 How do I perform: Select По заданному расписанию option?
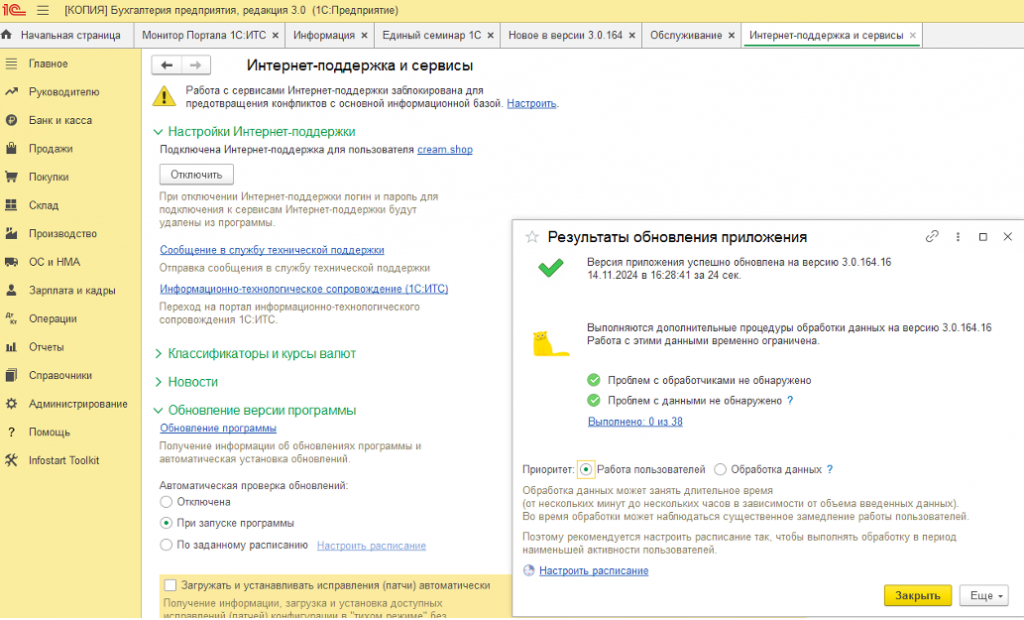[x=166, y=544]
